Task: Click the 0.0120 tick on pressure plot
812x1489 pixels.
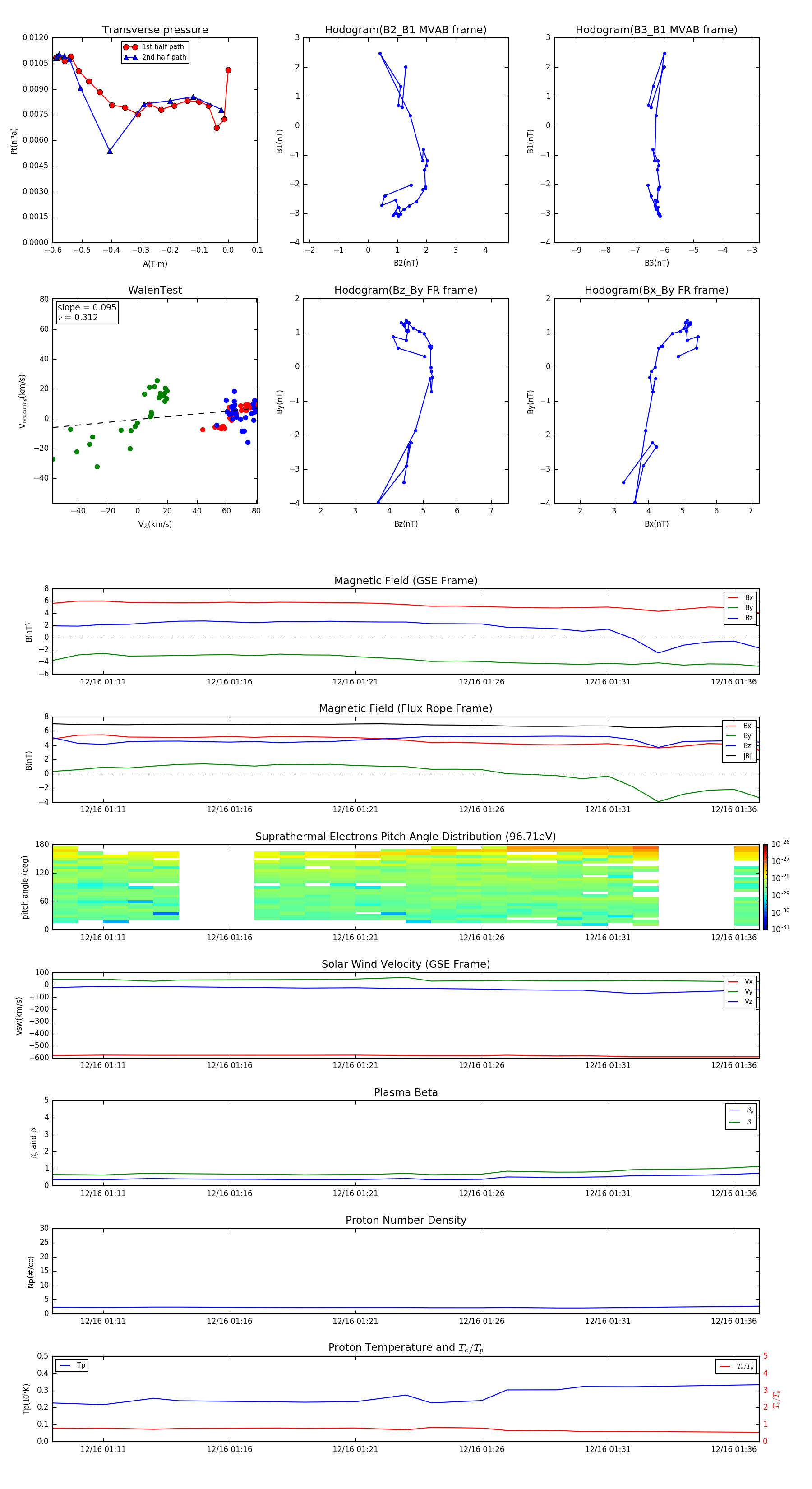Action: 35,37
